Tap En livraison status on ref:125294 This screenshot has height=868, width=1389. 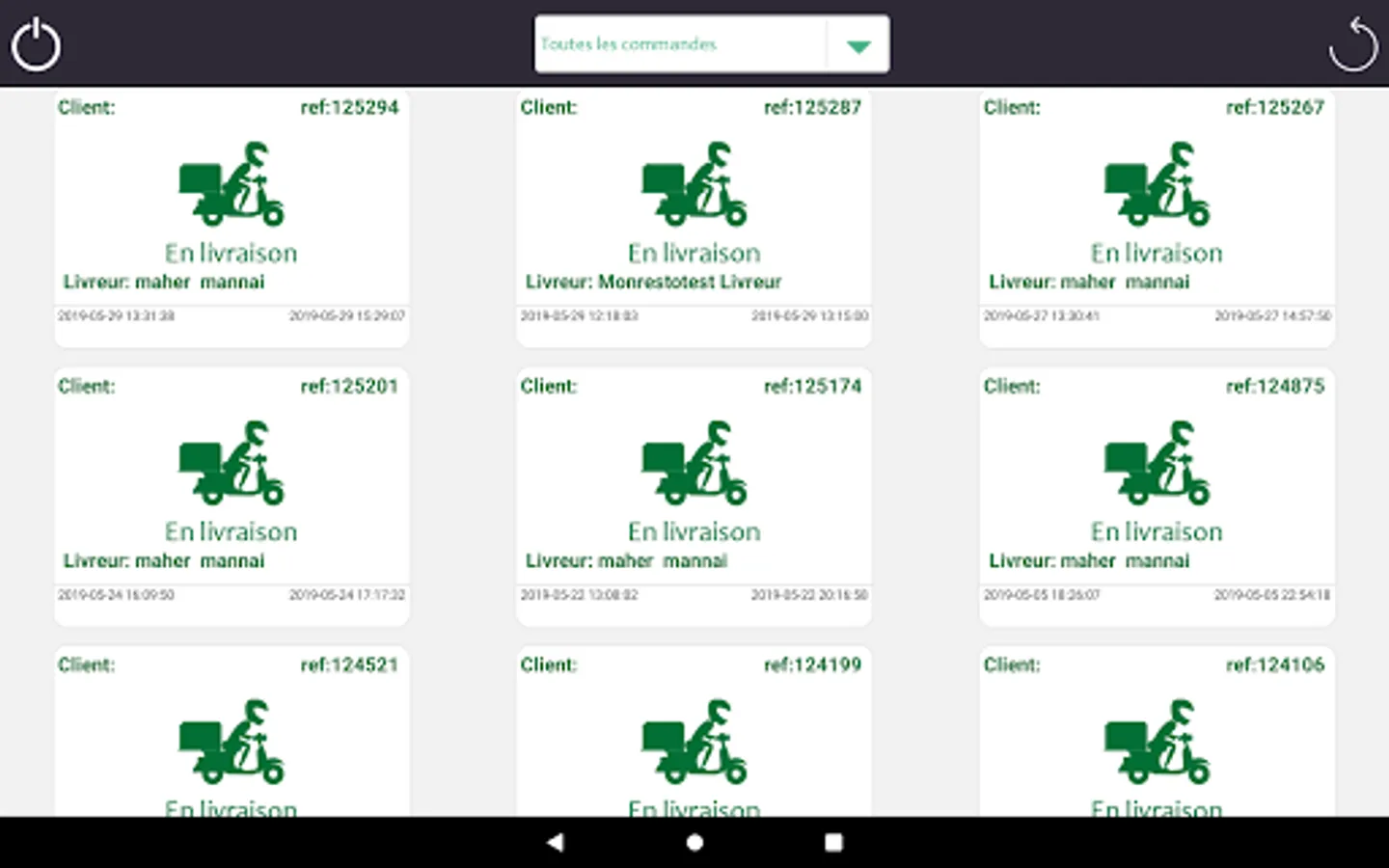231,253
